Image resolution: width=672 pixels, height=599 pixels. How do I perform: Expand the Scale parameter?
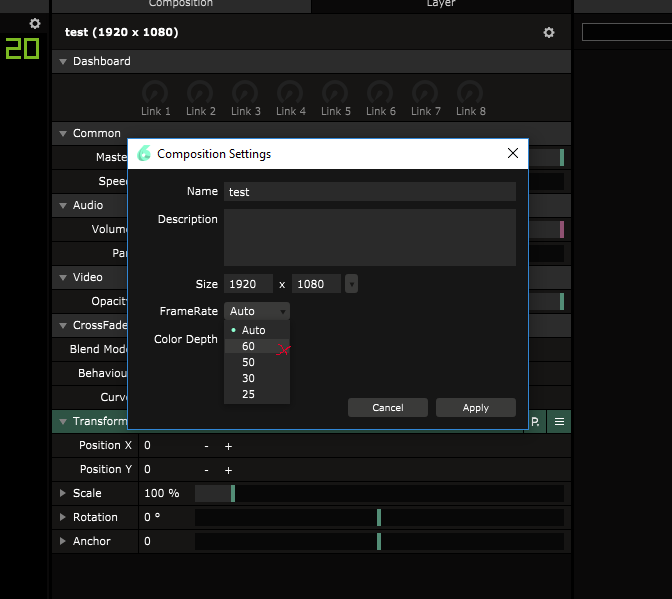point(63,493)
